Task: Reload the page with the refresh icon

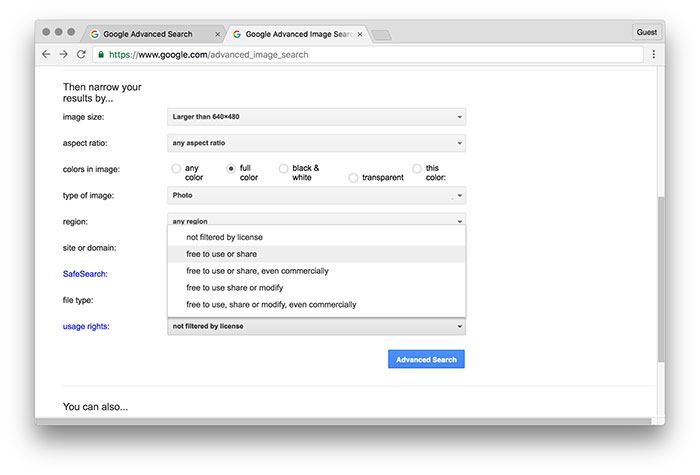Action: 81,54
